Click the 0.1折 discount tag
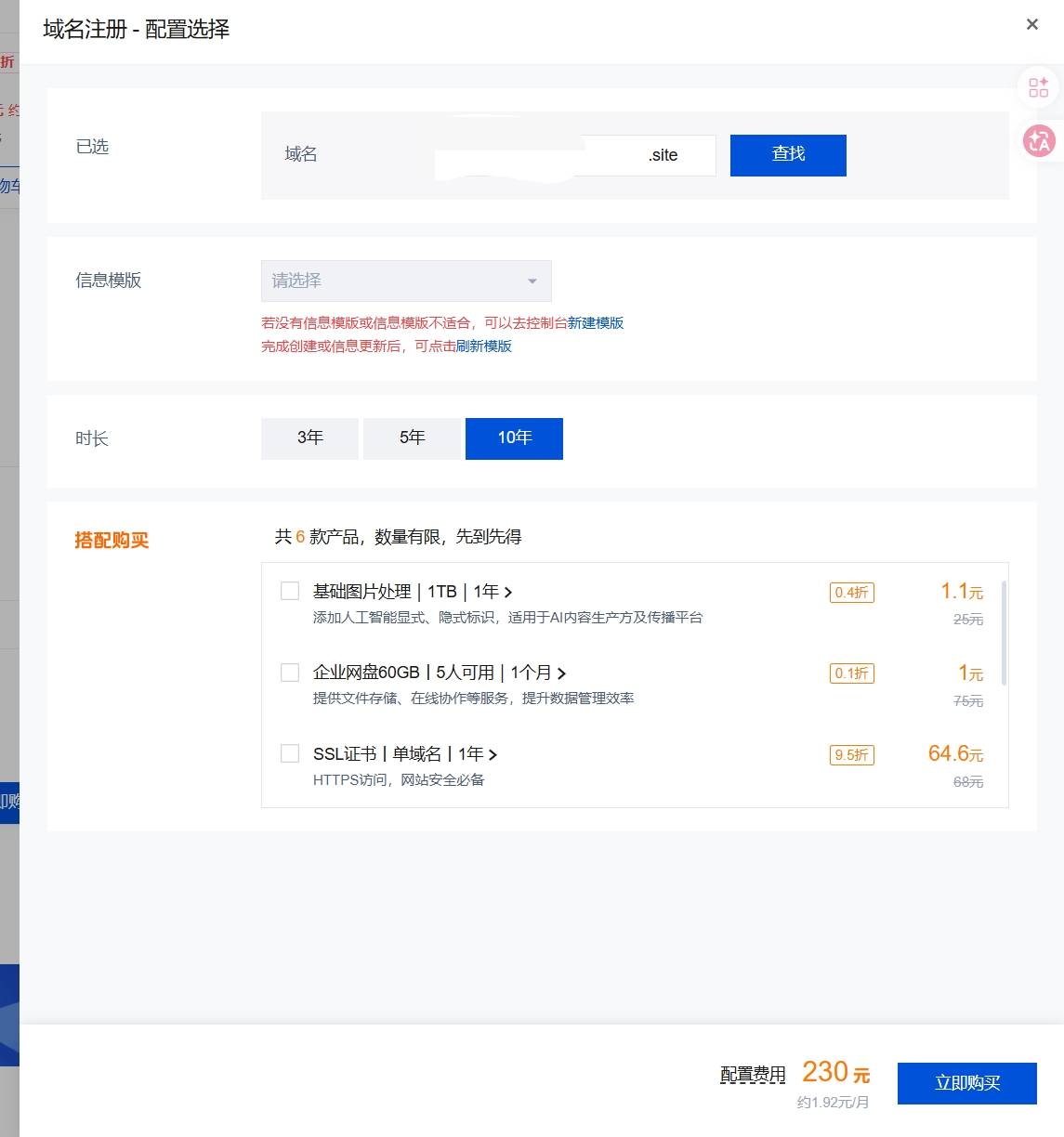1064x1137 pixels. pyautogui.click(x=851, y=673)
